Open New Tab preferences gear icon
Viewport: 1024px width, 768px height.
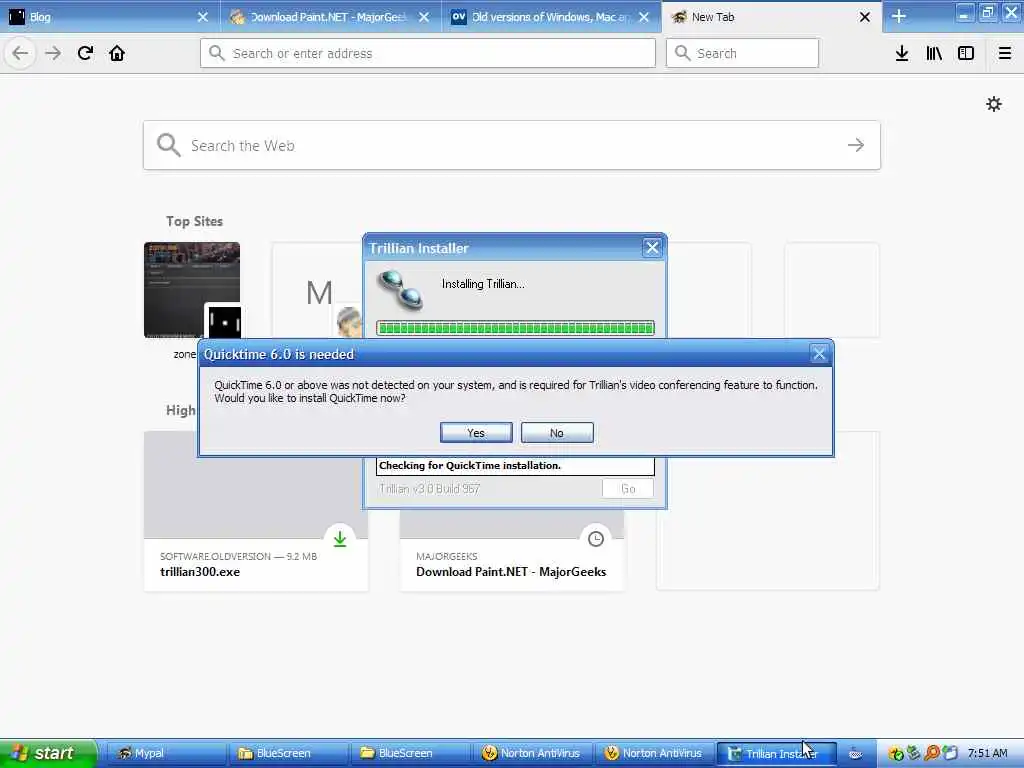click(x=994, y=104)
